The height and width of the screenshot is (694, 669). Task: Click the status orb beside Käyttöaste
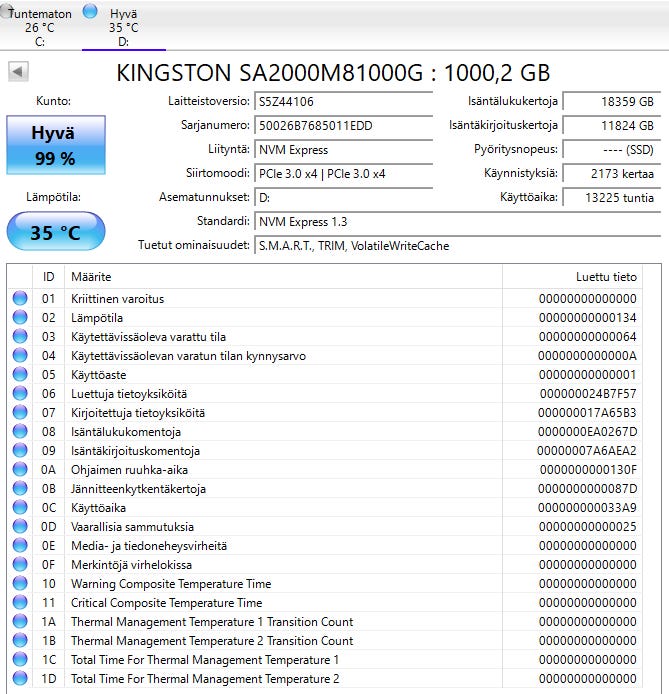[x=20, y=374]
